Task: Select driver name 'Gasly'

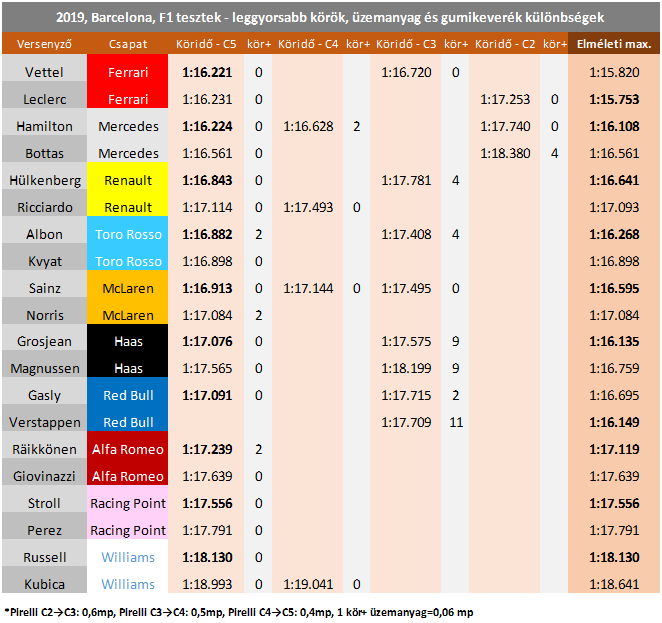Action: (x=44, y=395)
